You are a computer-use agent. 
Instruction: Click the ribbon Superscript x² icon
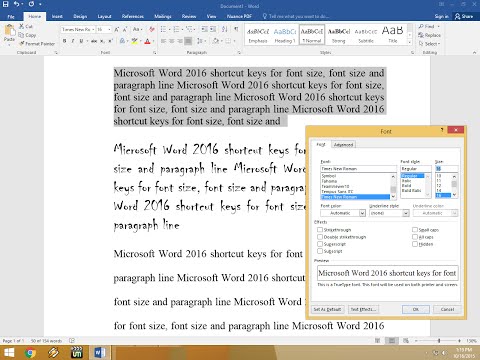[110, 41]
